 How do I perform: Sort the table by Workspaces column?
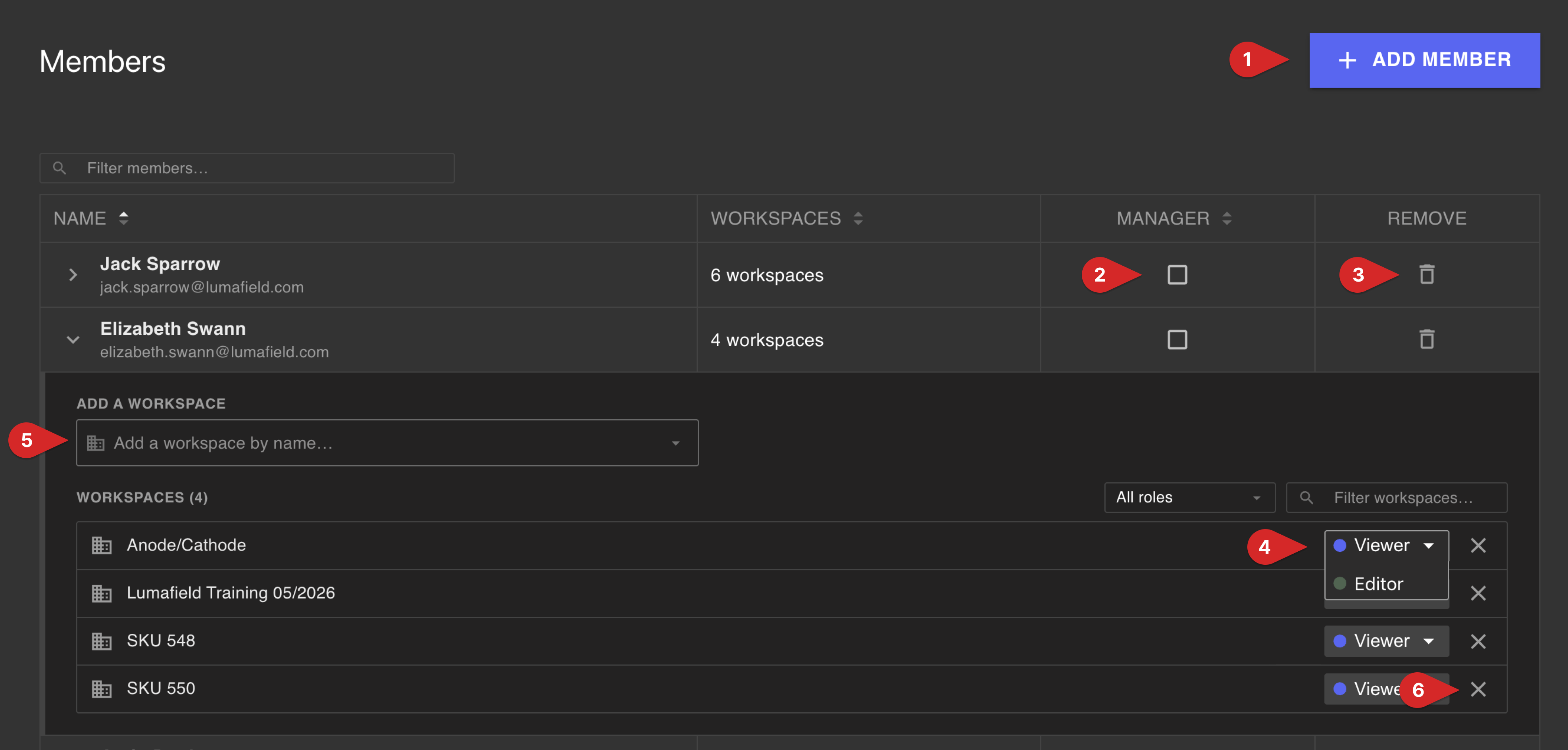[858, 218]
